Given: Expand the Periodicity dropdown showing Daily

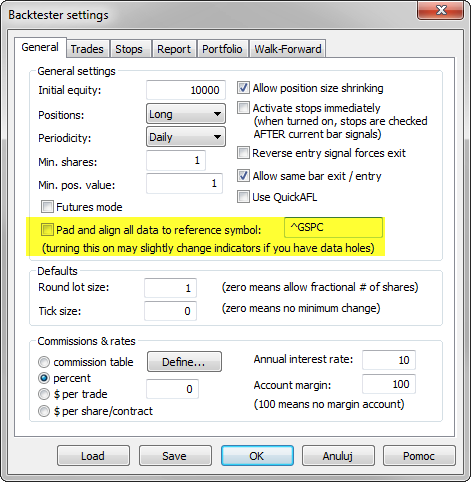Looking at the screenshot, I should (186, 137).
